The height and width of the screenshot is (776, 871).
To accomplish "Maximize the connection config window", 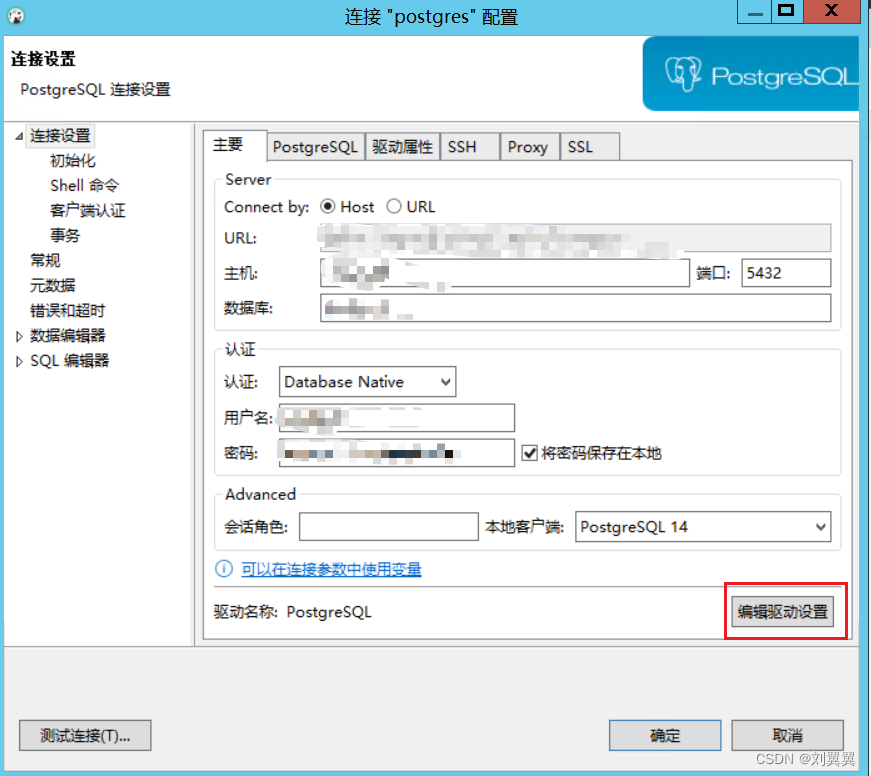I will (787, 12).
